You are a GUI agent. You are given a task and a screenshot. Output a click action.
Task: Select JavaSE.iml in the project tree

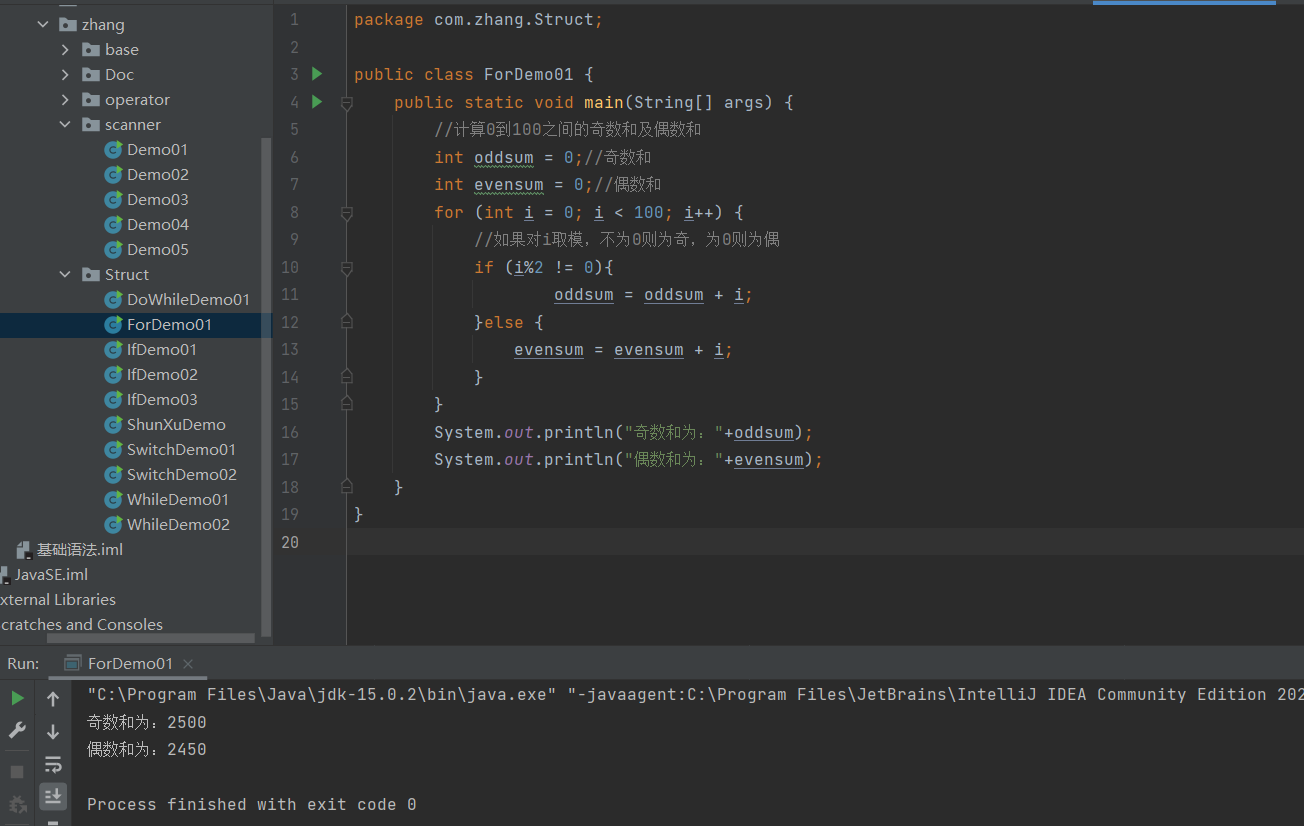[51, 575]
